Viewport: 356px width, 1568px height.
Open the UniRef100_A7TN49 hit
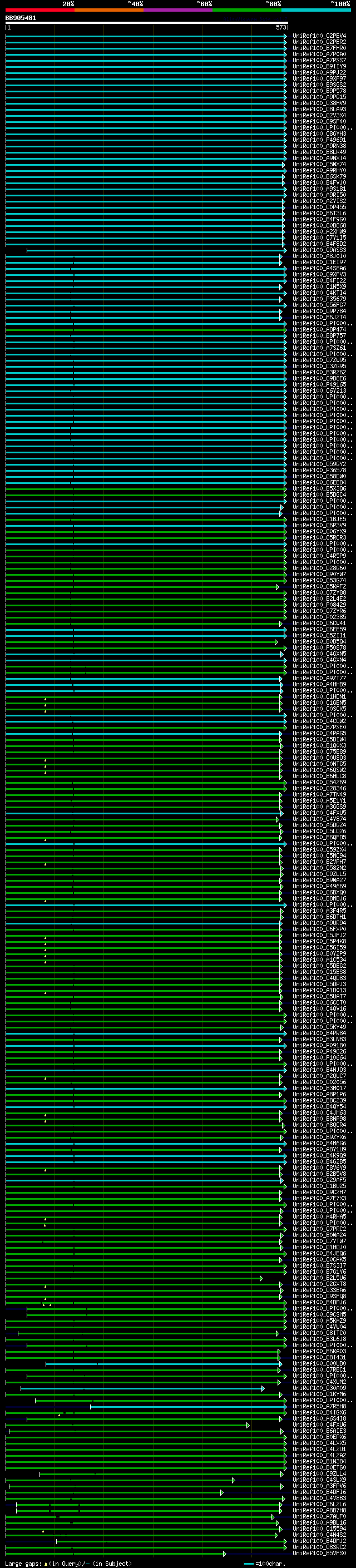click(319, 794)
